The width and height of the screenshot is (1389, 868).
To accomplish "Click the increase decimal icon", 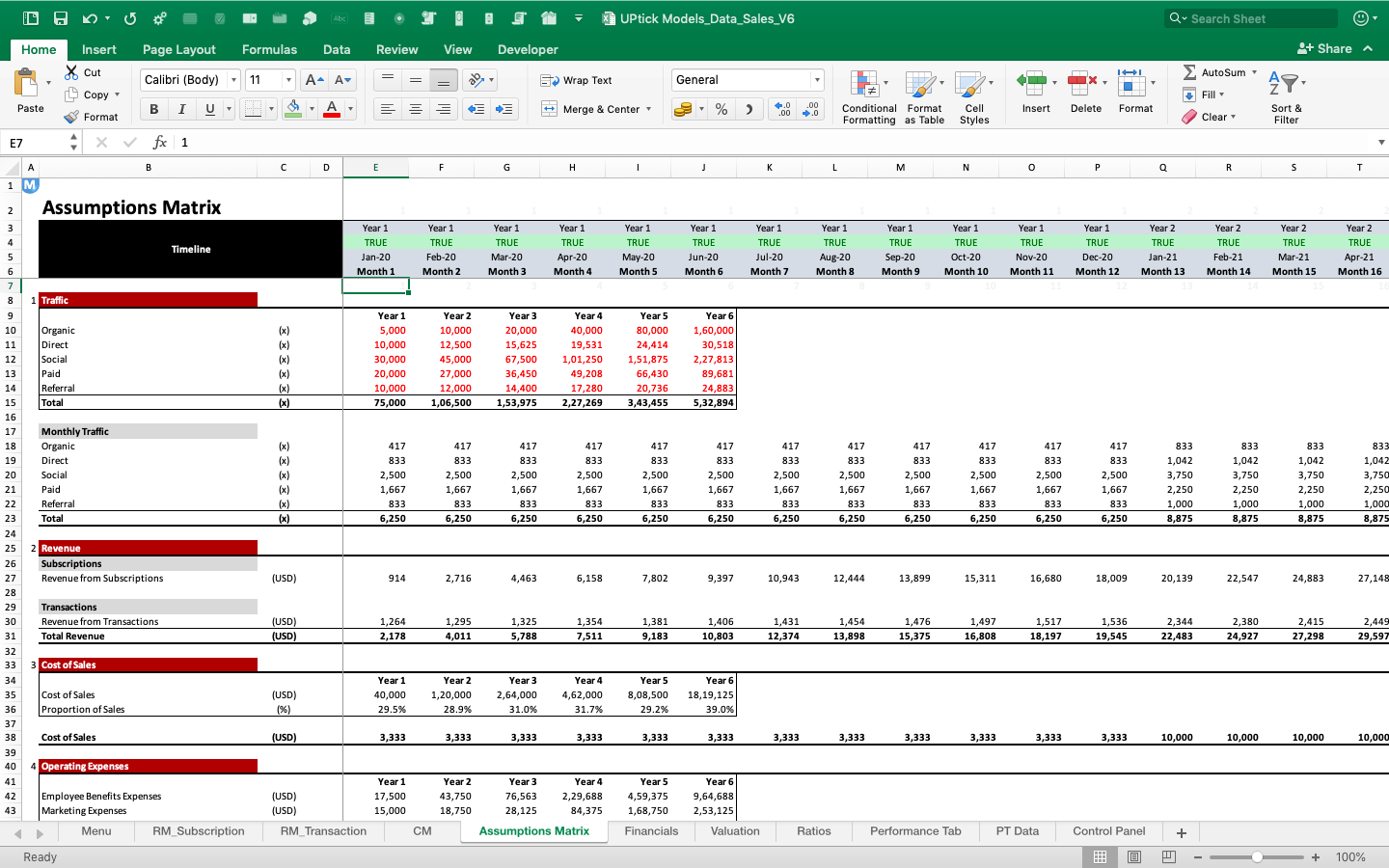I will click(x=782, y=109).
